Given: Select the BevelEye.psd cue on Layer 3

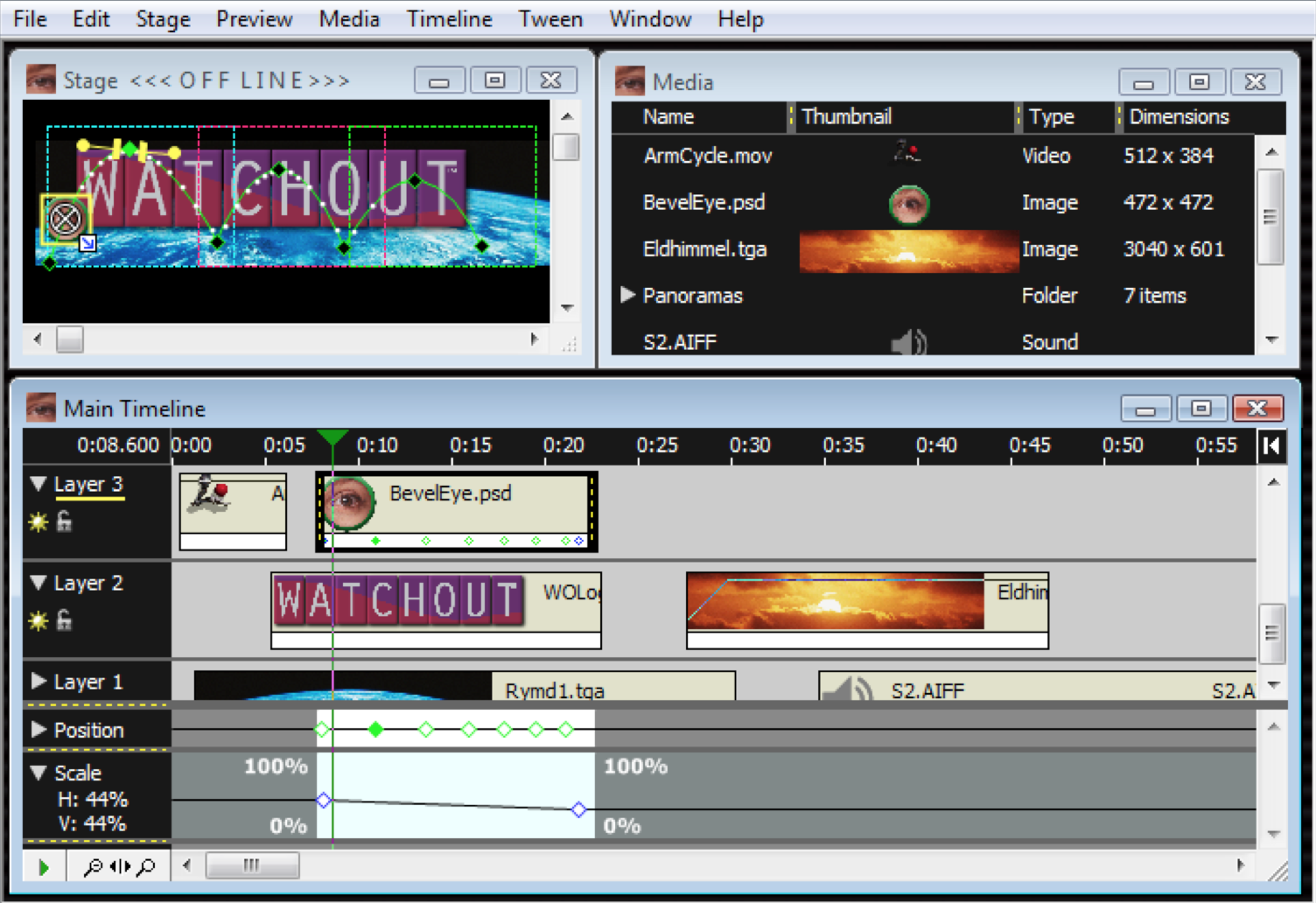Looking at the screenshot, I should pyautogui.click(x=457, y=512).
